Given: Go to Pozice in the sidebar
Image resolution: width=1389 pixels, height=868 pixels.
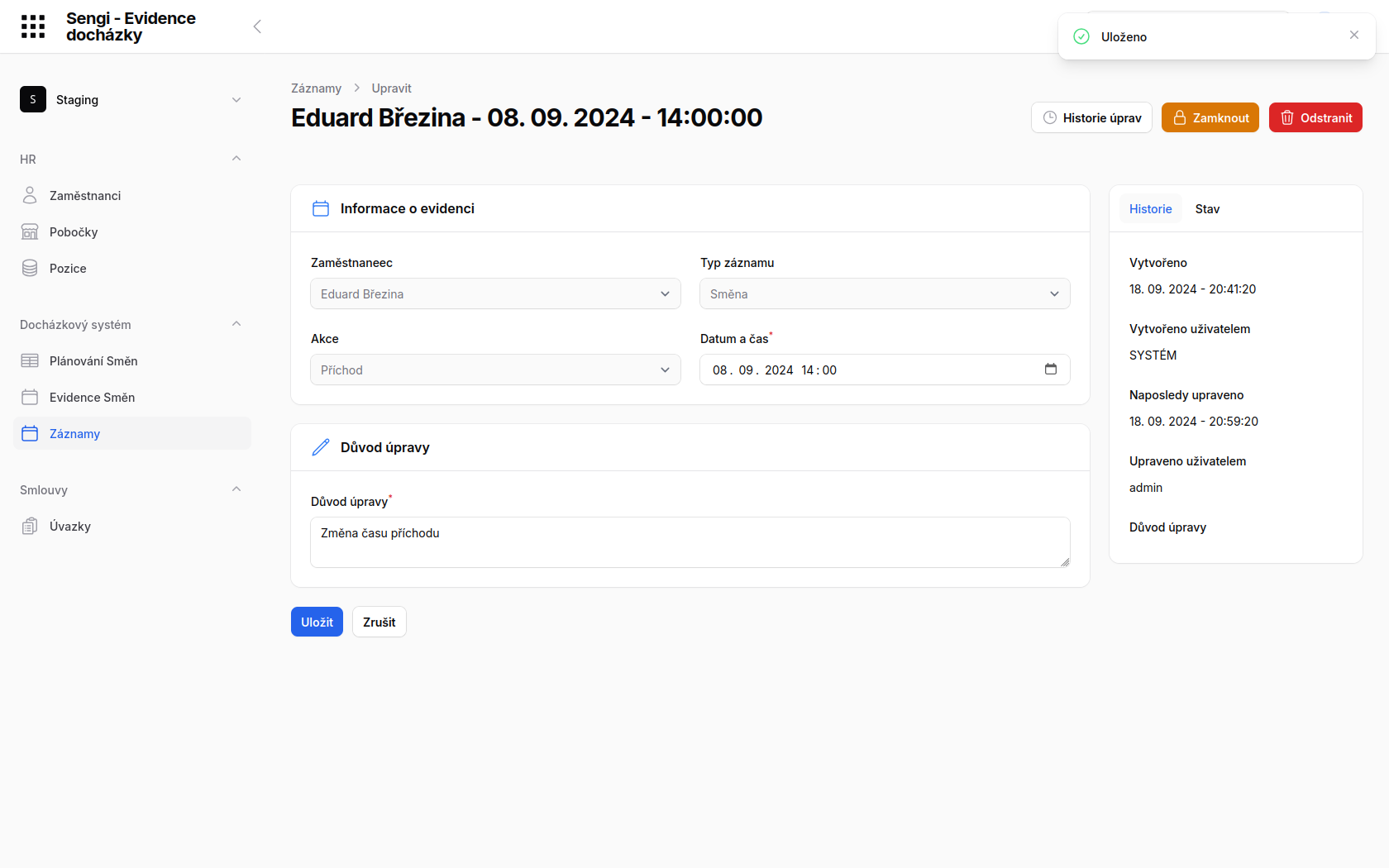Looking at the screenshot, I should tap(132, 268).
